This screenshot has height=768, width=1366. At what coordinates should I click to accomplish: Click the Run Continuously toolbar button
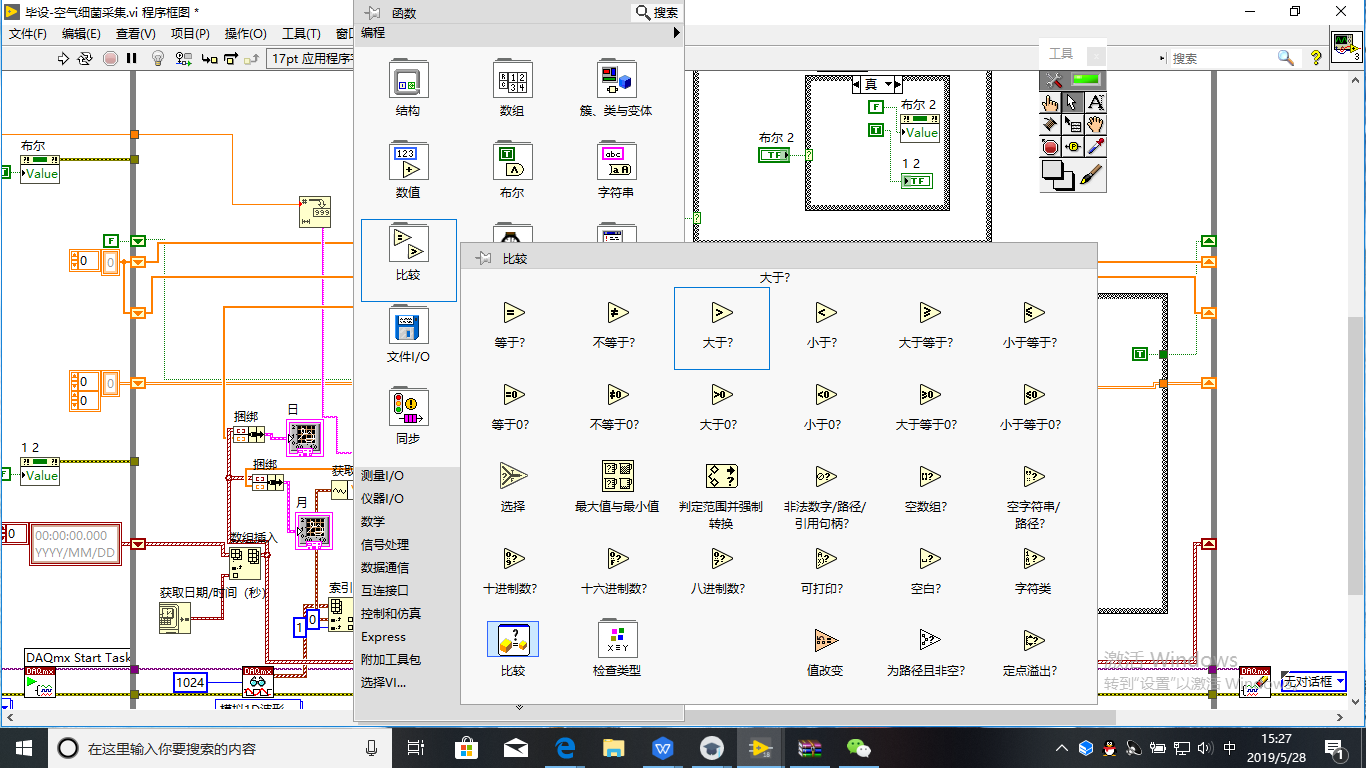point(87,58)
